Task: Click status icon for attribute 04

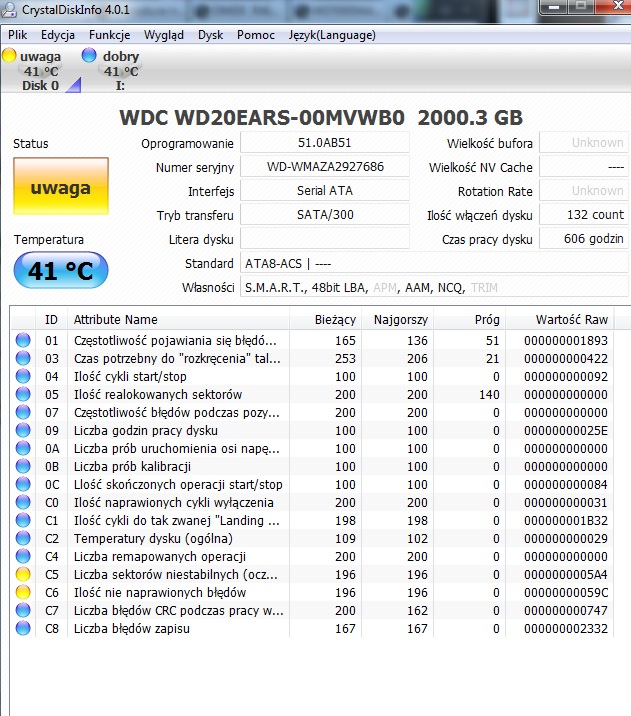Action: tap(23, 376)
